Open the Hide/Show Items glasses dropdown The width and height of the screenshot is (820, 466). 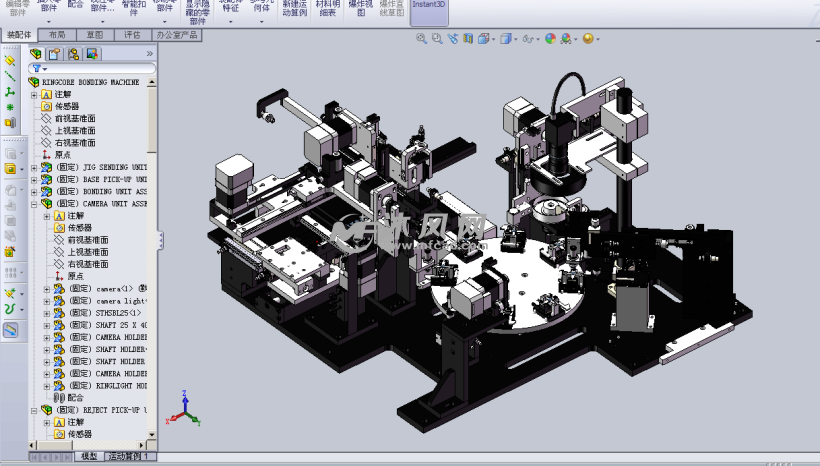click(x=531, y=39)
